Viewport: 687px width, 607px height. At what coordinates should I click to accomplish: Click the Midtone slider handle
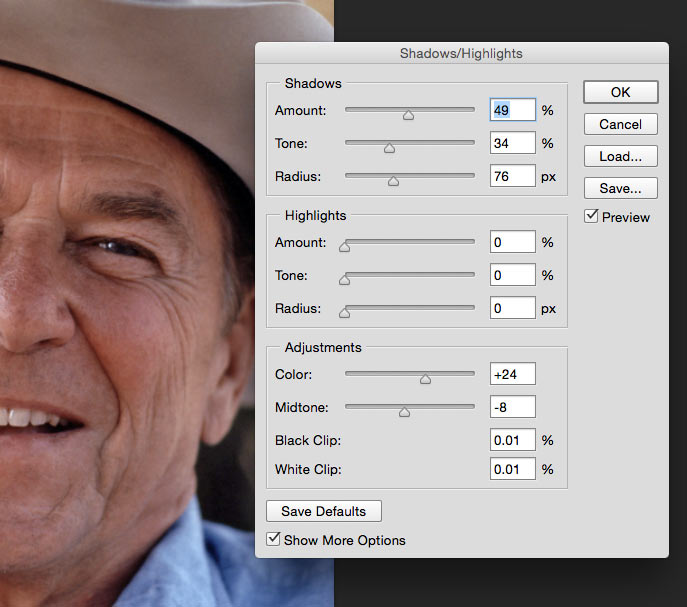[x=404, y=411]
